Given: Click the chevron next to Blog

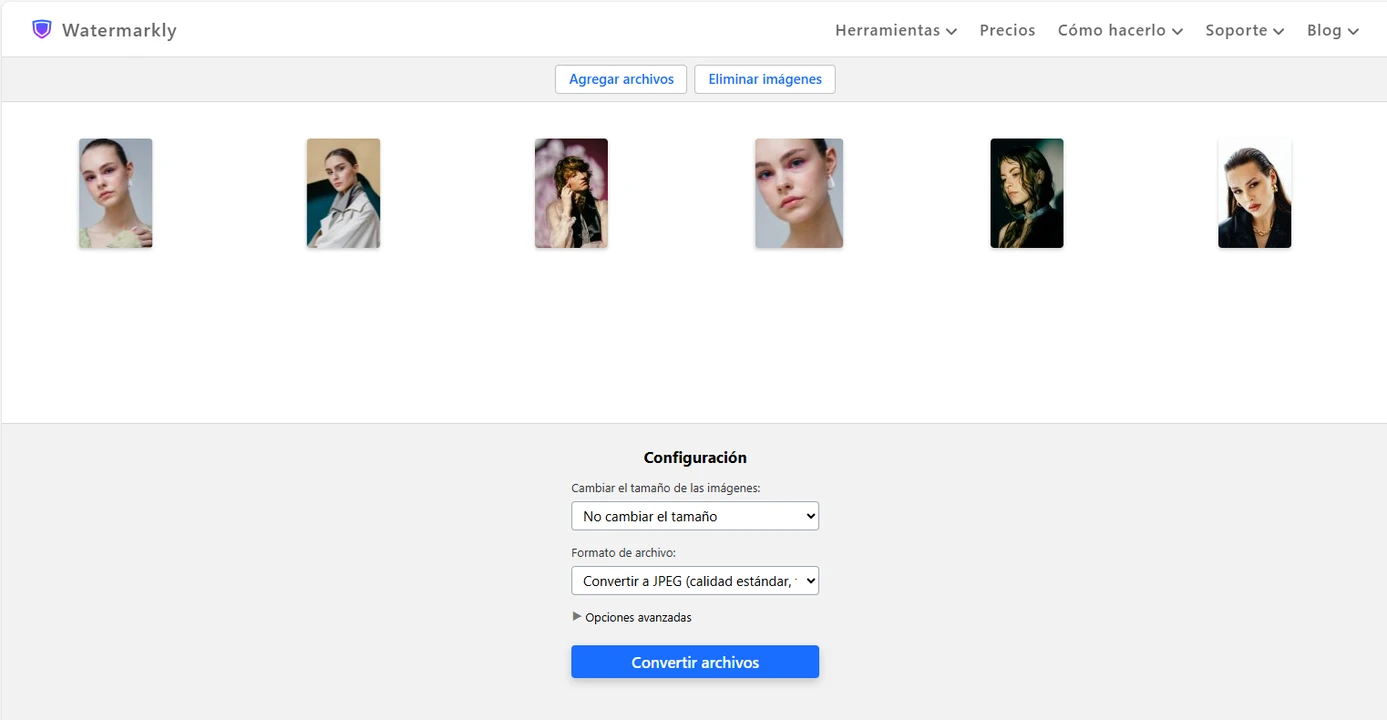Looking at the screenshot, I should click(1353, 31).
